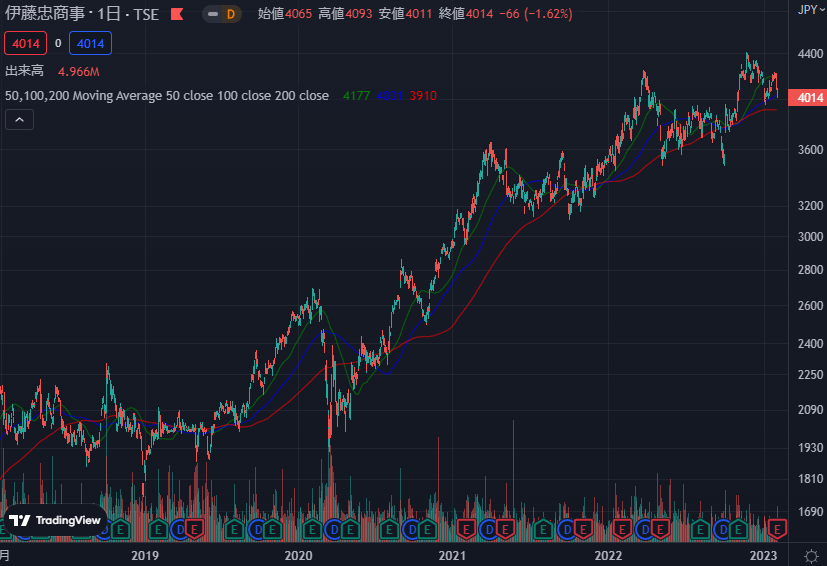Click the 3000 price axis label
Viewport: 827px width, 566px height.
point(810,237)
